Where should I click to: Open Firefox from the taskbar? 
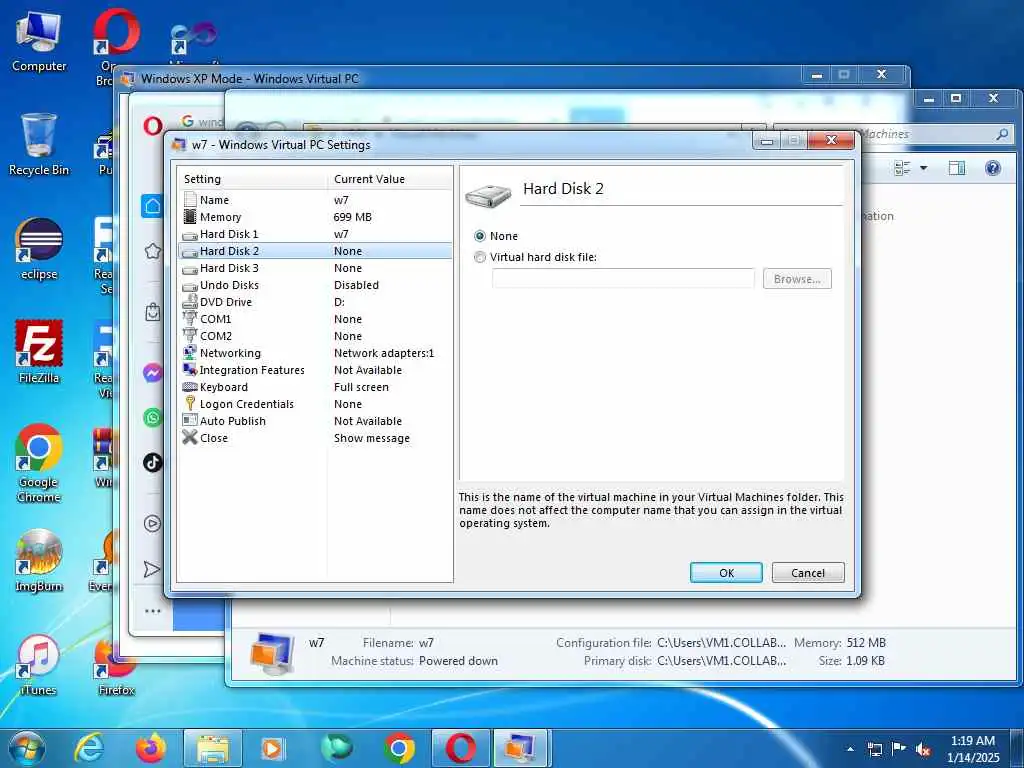pyautogui.click(x=151, y=748)
